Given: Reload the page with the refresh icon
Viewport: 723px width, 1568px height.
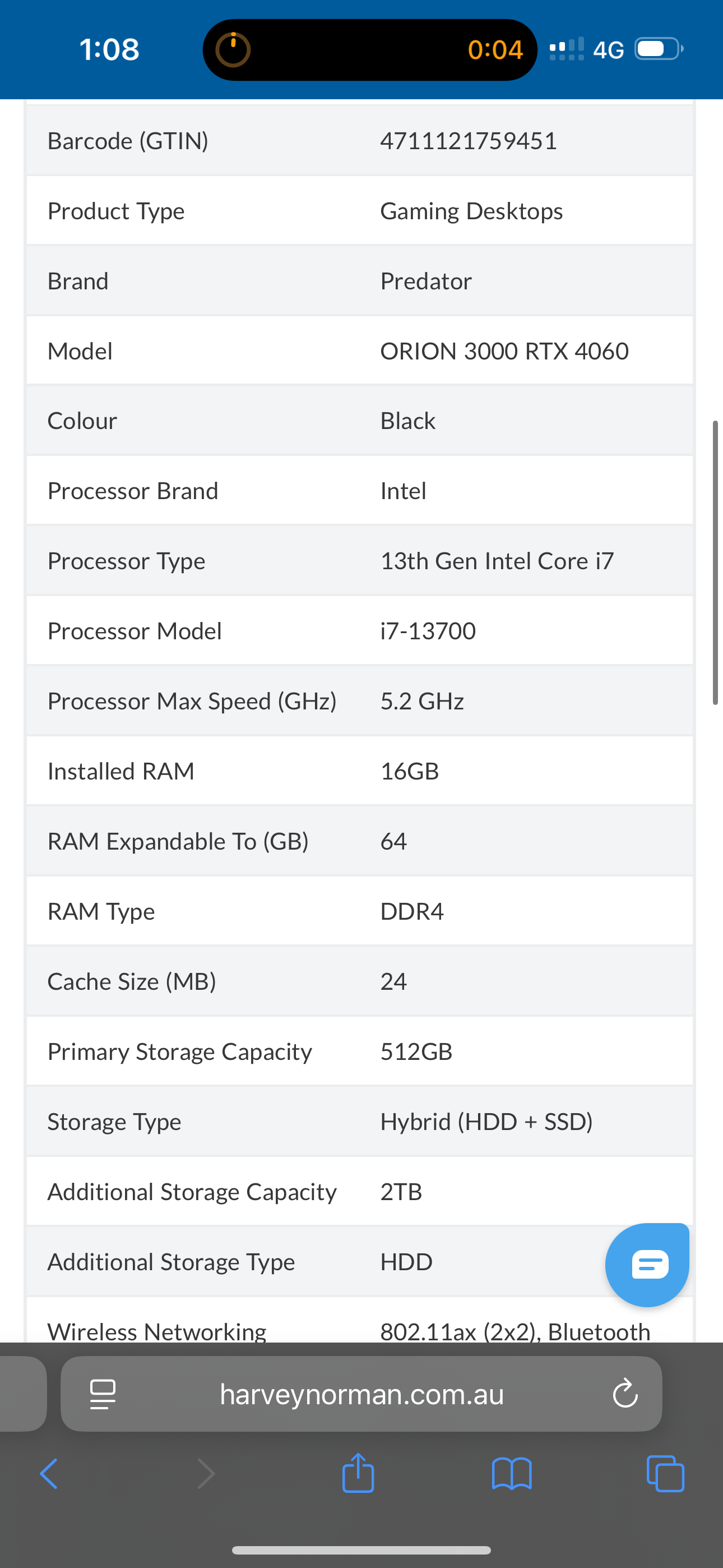Looking at the screenshot, I should tap(625, 1393).
